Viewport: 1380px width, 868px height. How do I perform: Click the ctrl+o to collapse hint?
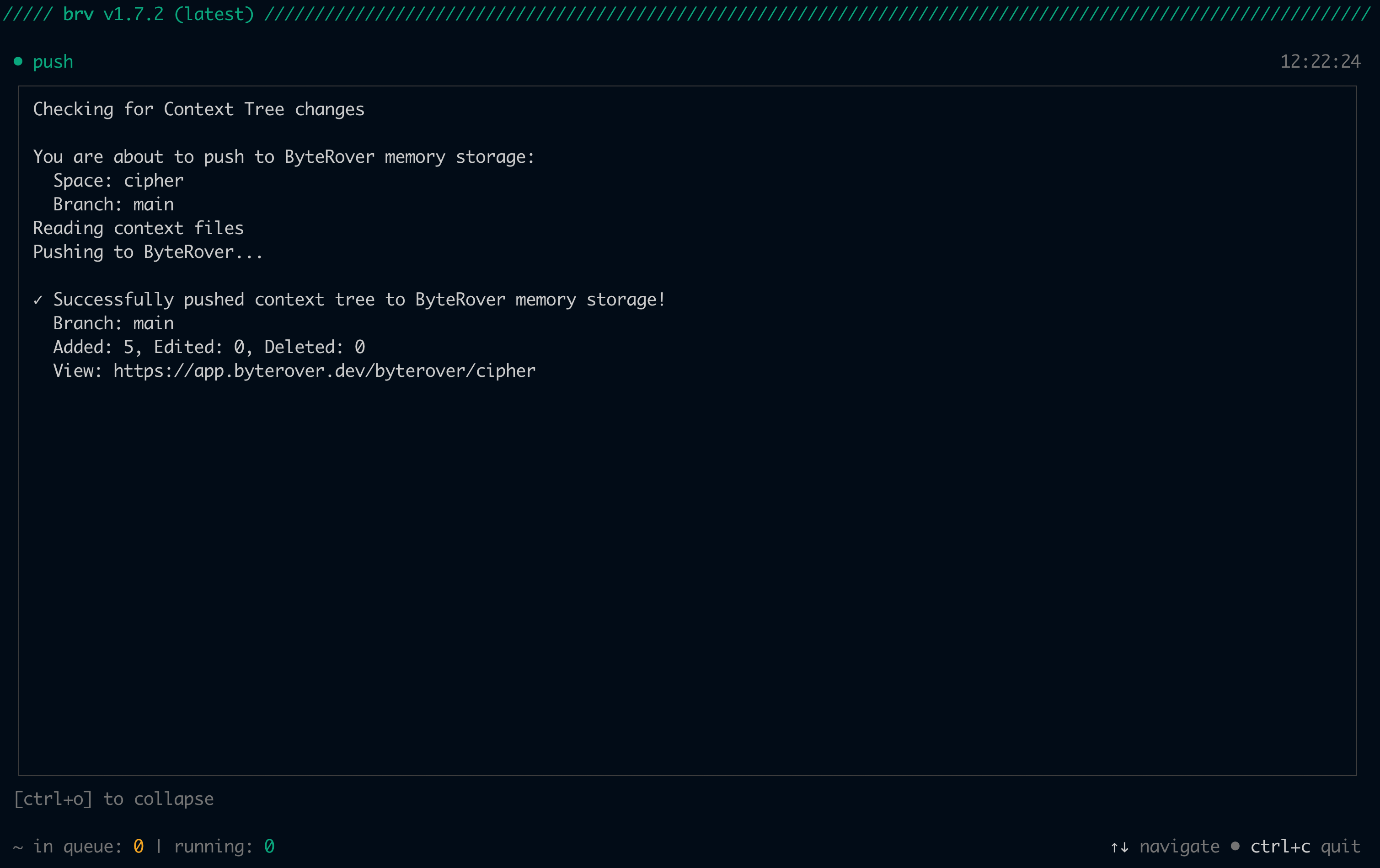click(113, 798)
